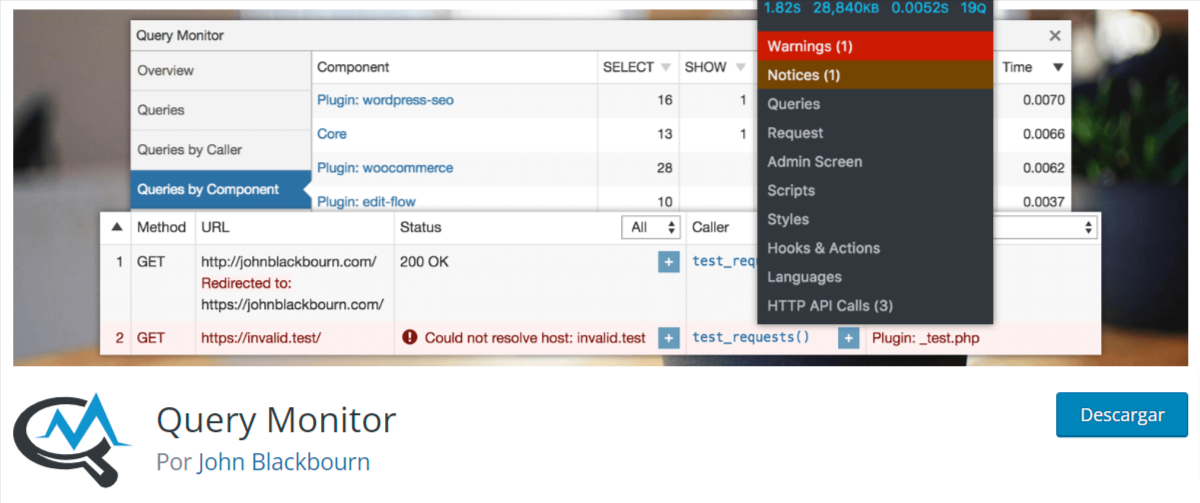Toggle row order with the triangle before Method
Viewport: 1200px width, 503px height.
[117, 227]
